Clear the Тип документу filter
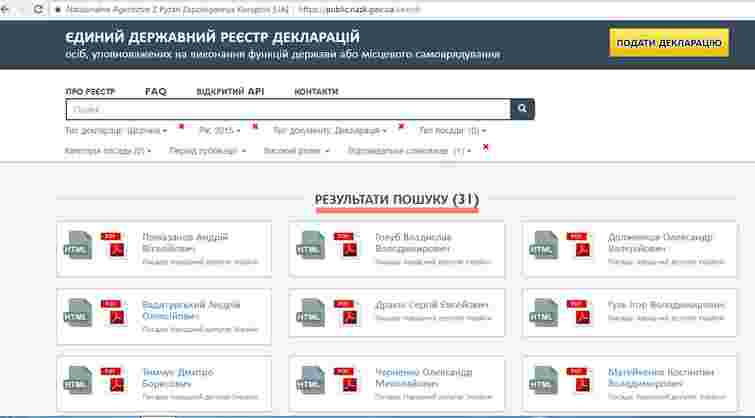755x418 pixels. coord(401,127)
